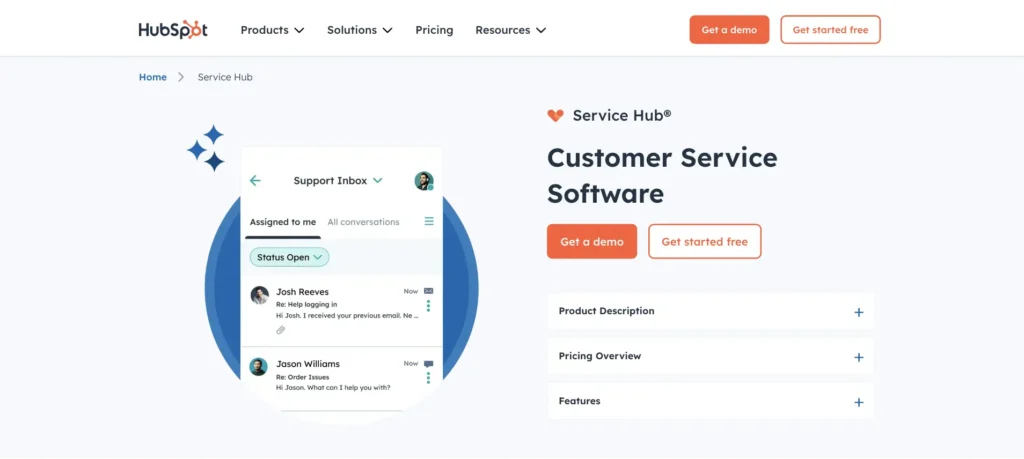This screenshot has height=459, width=1024.
Task: Open the hamburger list menu icon
Action: pyautogui.click(x=429, y=221)
